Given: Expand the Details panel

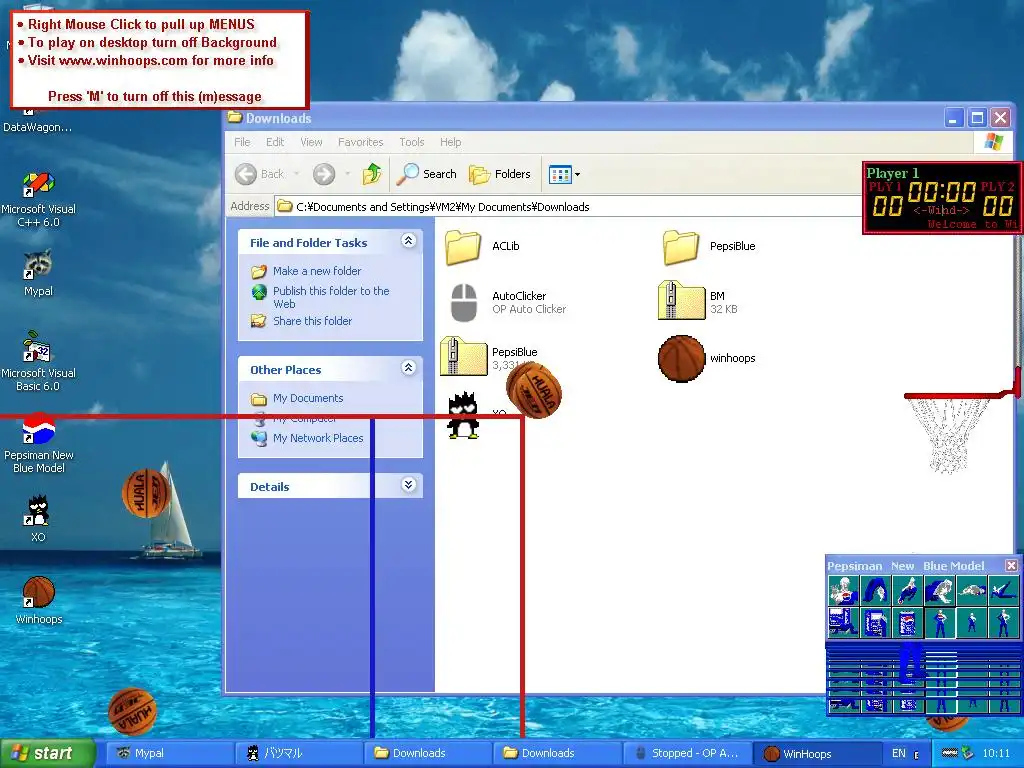Looking at the screenshot, I should (409, 485).
